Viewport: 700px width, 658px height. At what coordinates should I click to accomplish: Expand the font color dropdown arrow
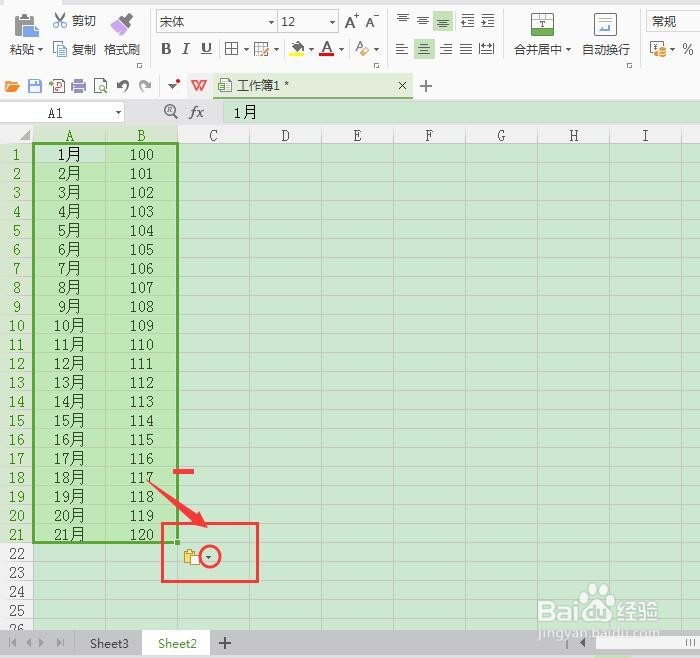[342, 49]
